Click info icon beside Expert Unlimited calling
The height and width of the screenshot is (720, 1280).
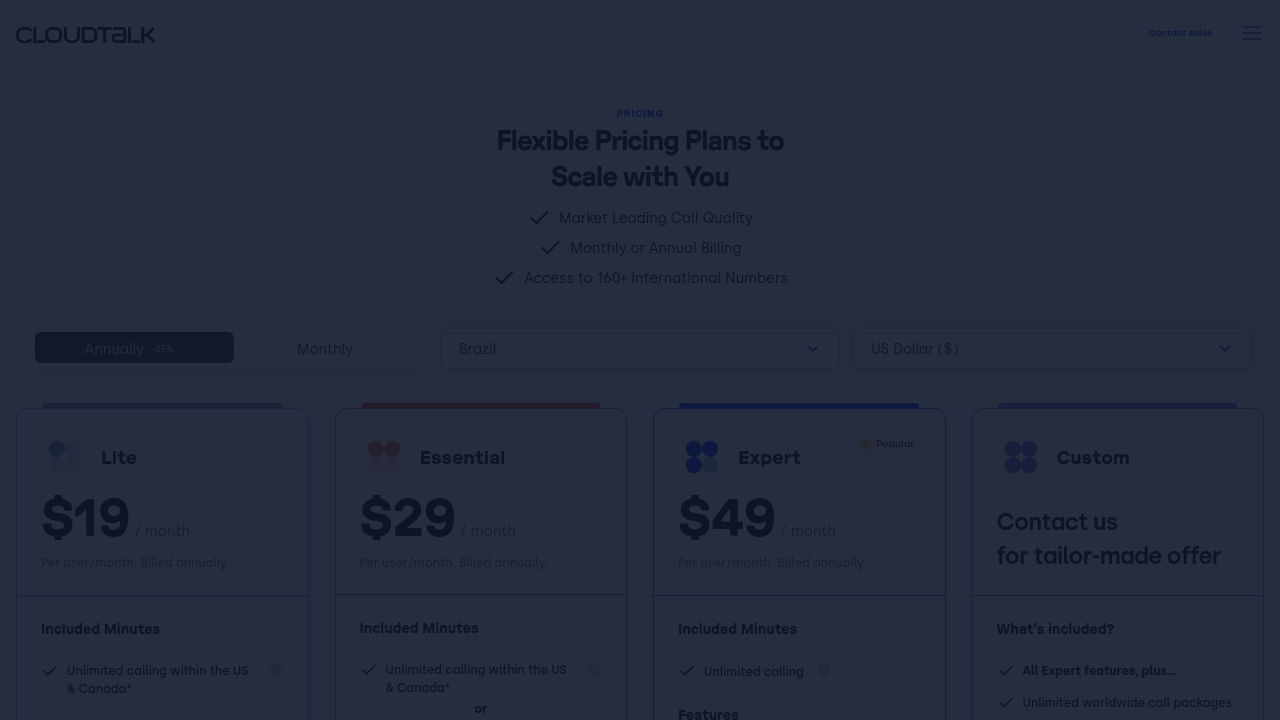pos(824,670)
